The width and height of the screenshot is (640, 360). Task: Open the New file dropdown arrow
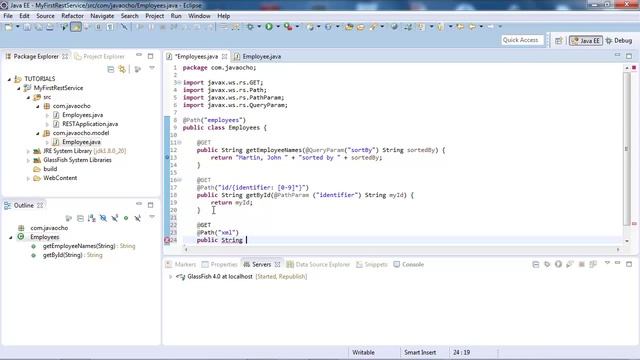pos(18,27)
